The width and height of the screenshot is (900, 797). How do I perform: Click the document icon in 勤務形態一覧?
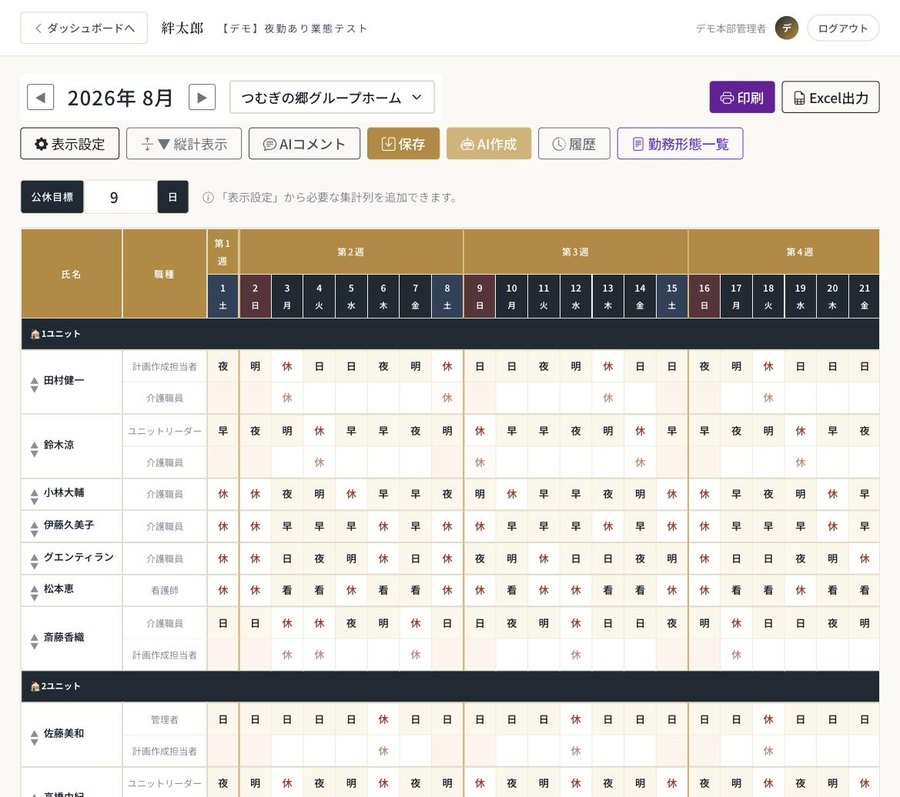click(638, 144)
